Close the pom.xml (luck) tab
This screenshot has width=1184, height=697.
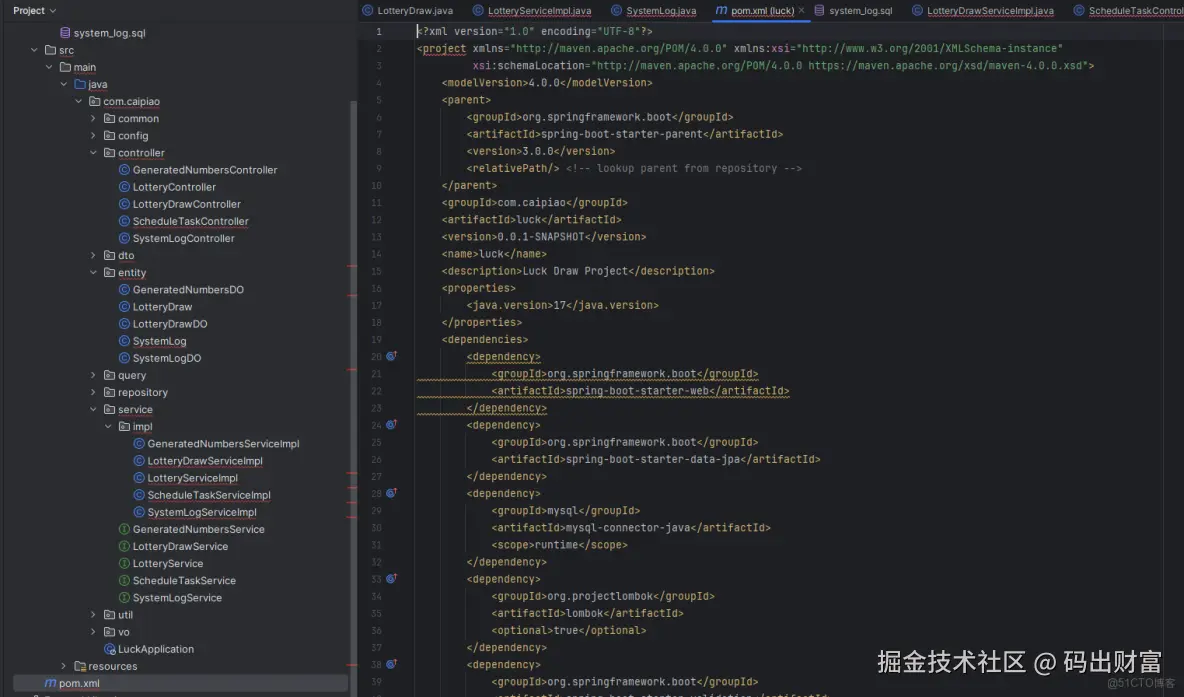801,11
